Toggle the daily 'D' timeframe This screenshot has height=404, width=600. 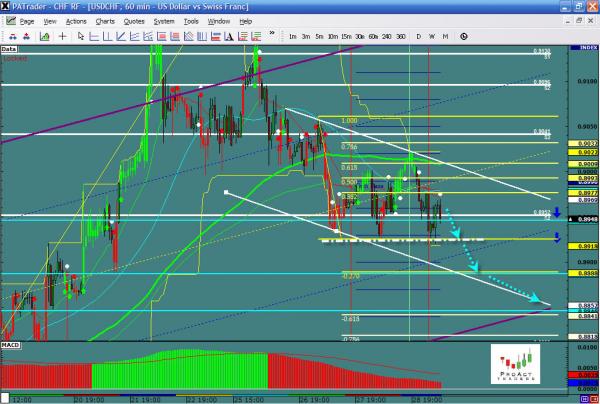(x=418, y=36)
